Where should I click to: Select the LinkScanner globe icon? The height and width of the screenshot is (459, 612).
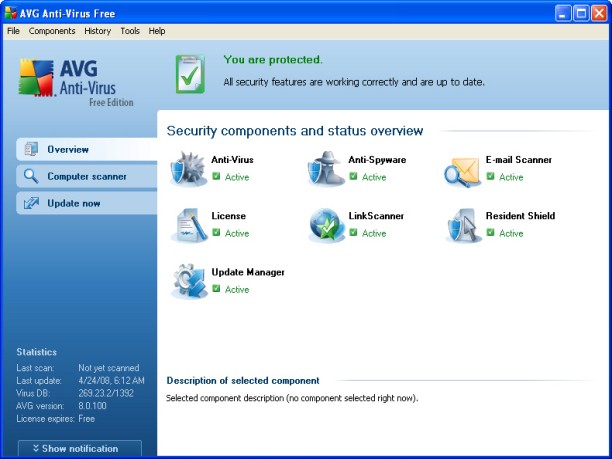click(325, 225)
